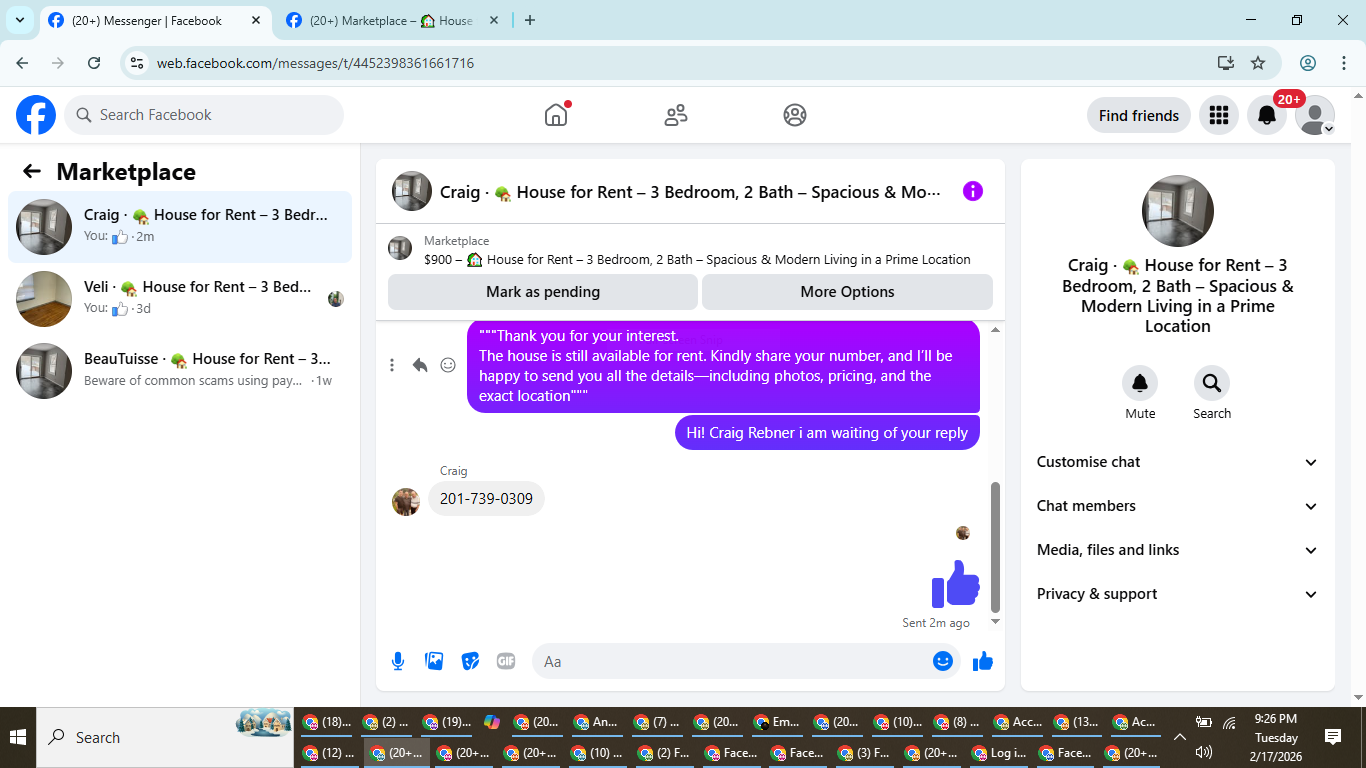Open the account profile picture menu
This screenshot has width=1366, height=768.
coord(1315,115)
